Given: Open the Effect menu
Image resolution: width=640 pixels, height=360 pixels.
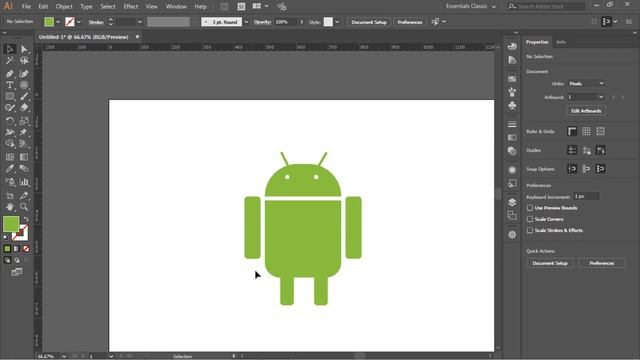Looking at the screenshot, I should click(x=131, y=7).
